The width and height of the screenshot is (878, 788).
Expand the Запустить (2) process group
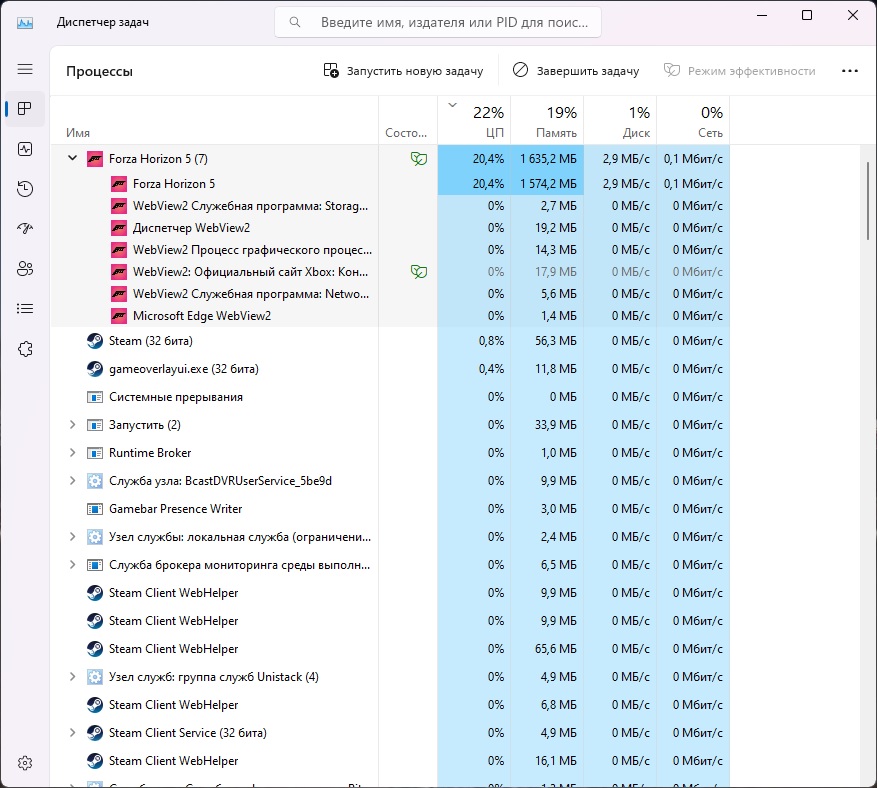point(72,425)
